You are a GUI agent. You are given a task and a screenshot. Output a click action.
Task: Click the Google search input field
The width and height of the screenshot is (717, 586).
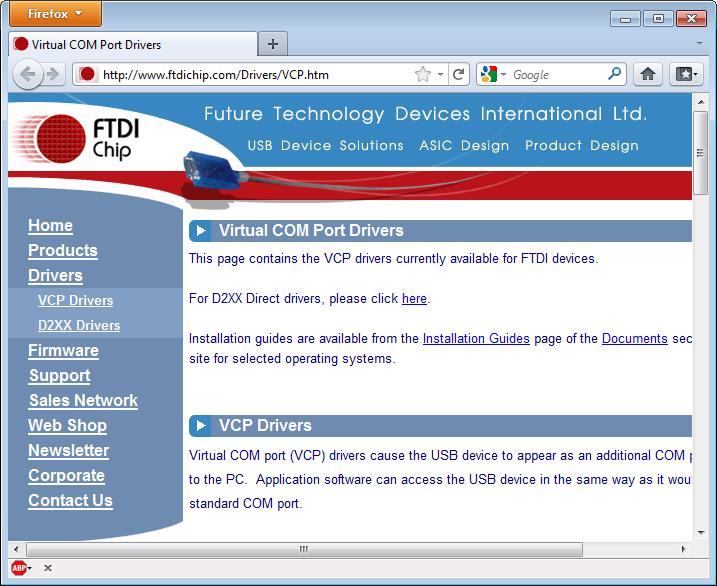(558, 74)
